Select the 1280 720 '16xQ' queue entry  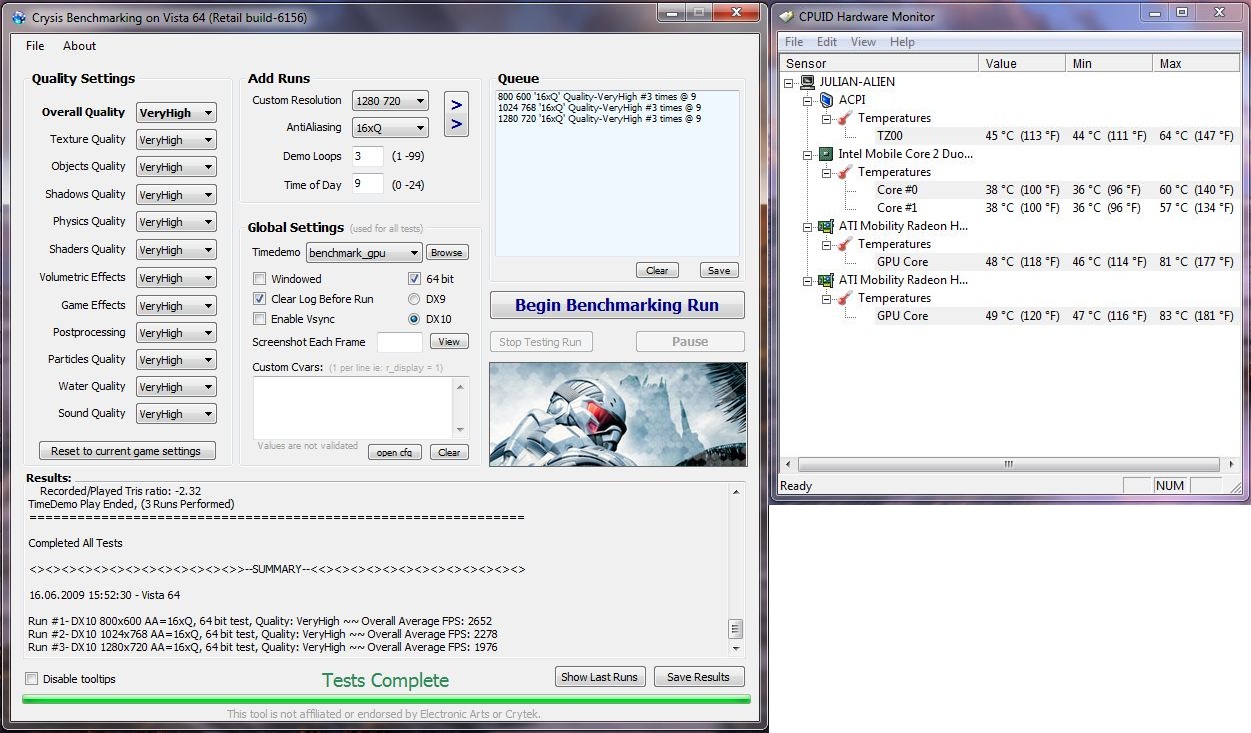(598, 118)
